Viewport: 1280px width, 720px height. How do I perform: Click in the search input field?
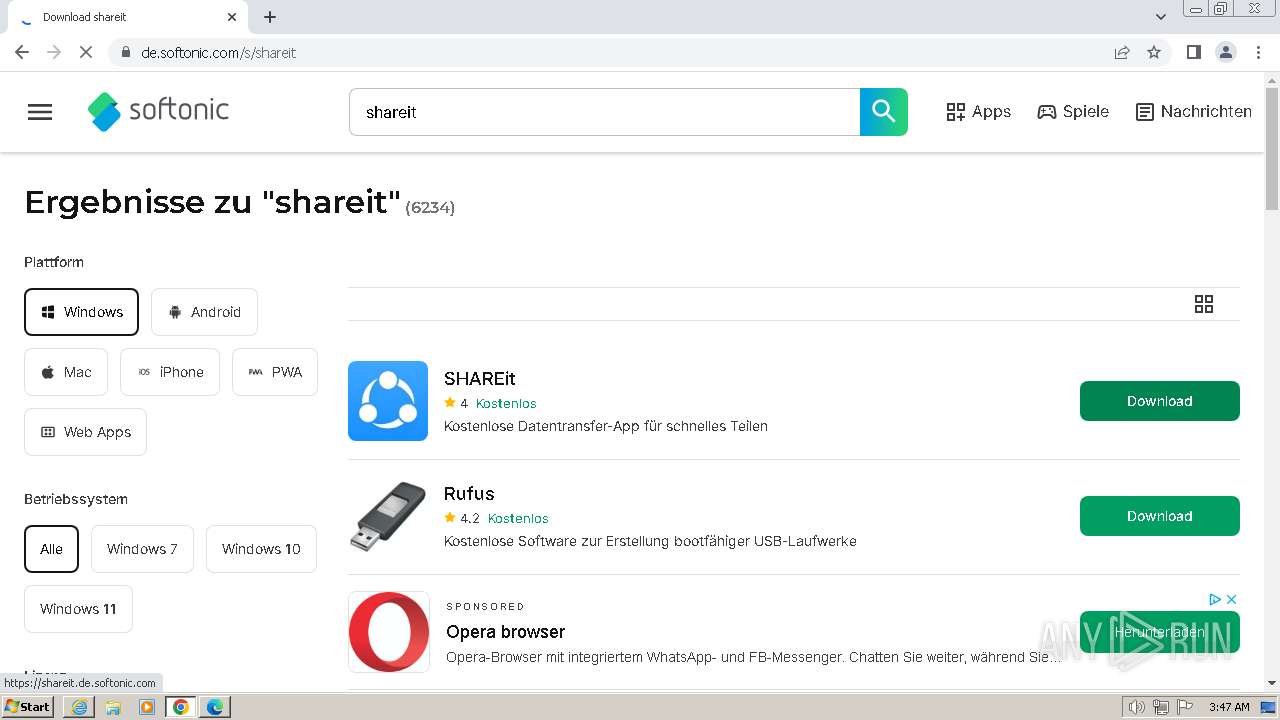[604, 112]
